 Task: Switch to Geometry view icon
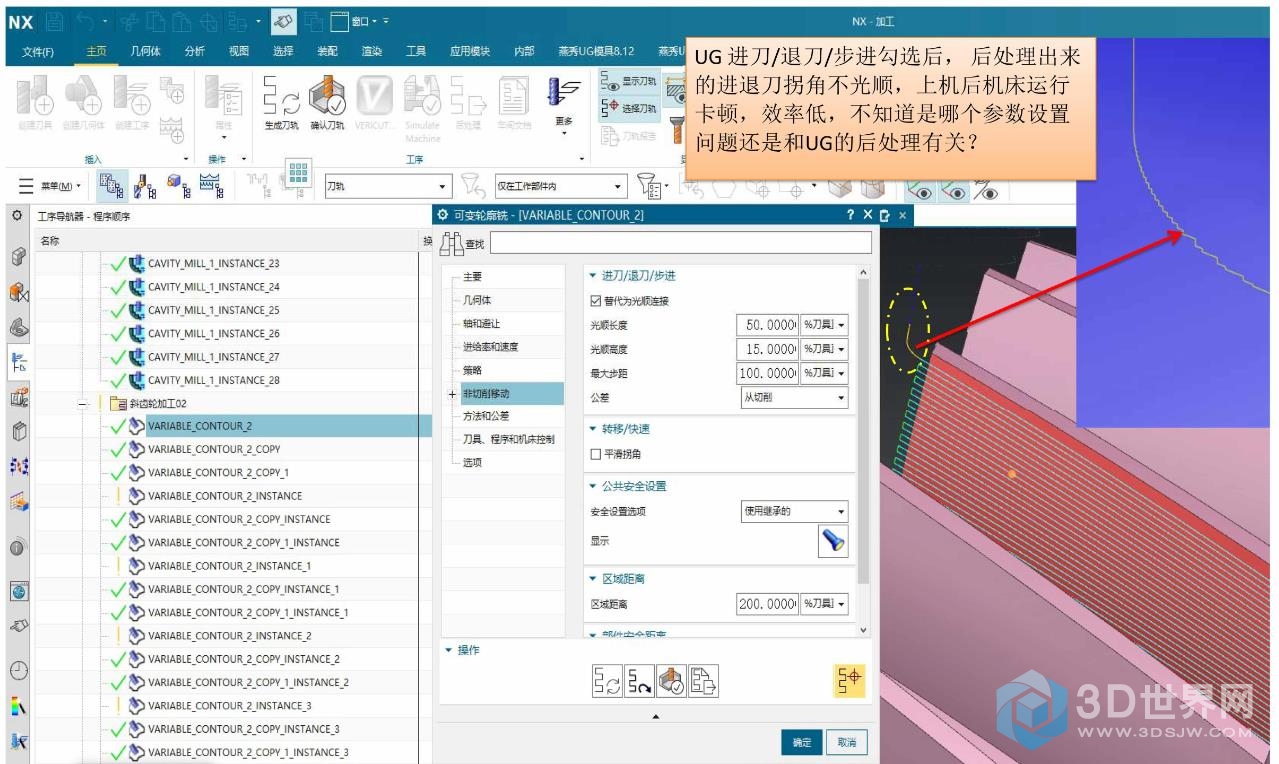pos(178,185)
